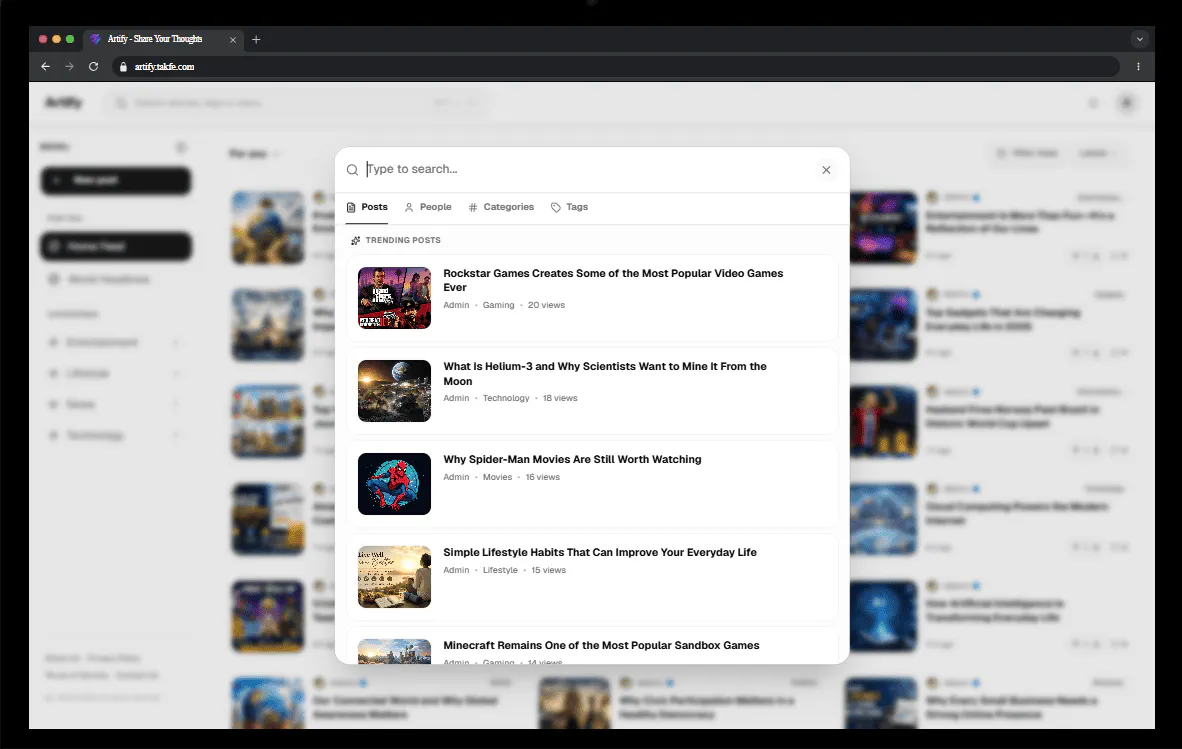Image resolution: width=1182 pixels, height=749 pixels.
Task: Click the Categories hash icon
Action: (x=473, y=207)
